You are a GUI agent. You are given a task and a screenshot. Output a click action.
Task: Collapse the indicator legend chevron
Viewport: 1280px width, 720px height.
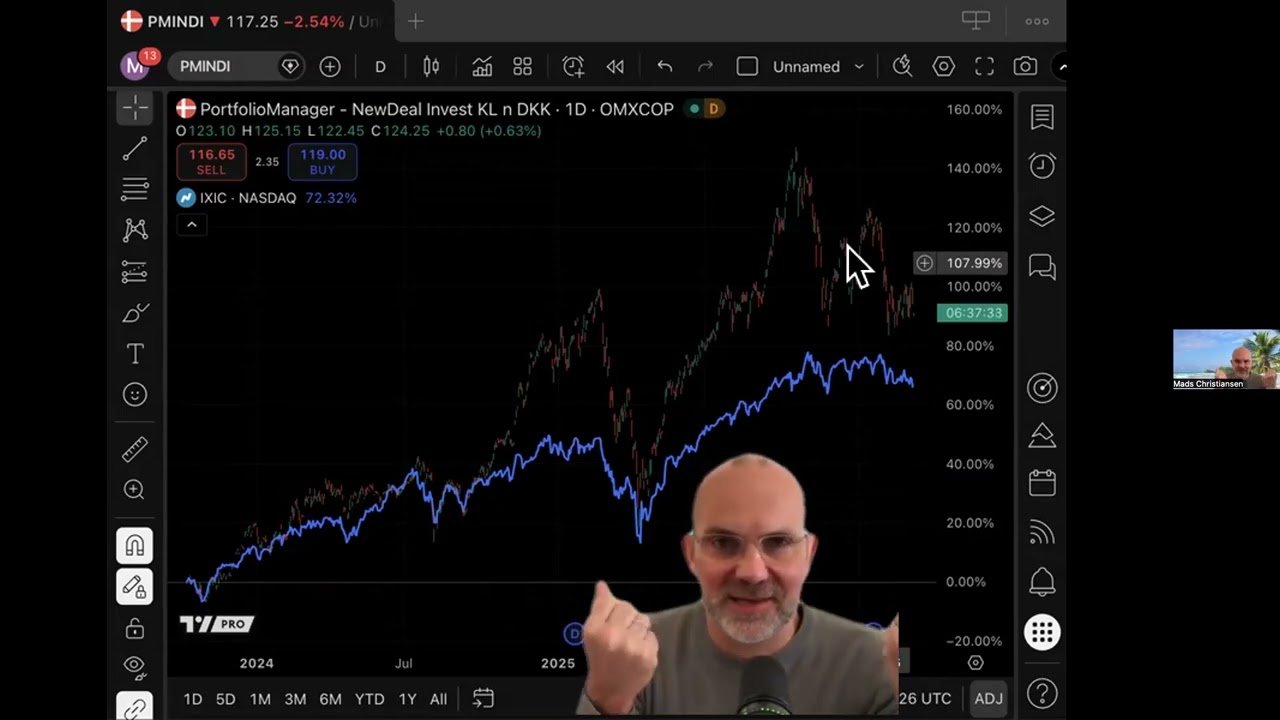click(191, 225)
